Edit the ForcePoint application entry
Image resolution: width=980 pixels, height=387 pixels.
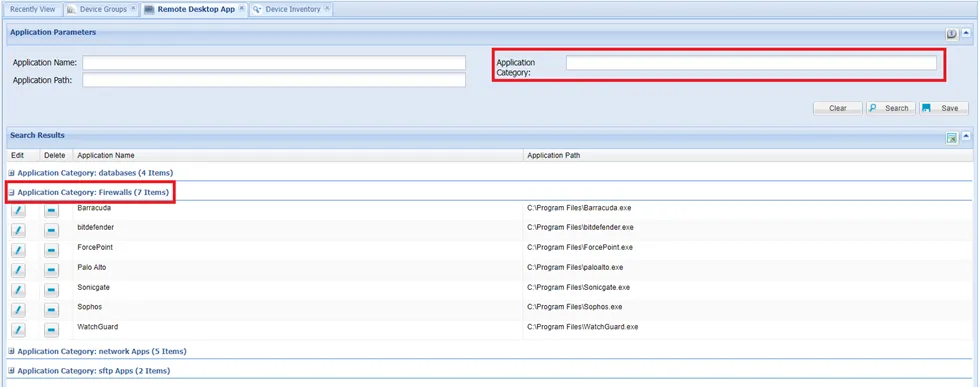[x=18, y=251]
